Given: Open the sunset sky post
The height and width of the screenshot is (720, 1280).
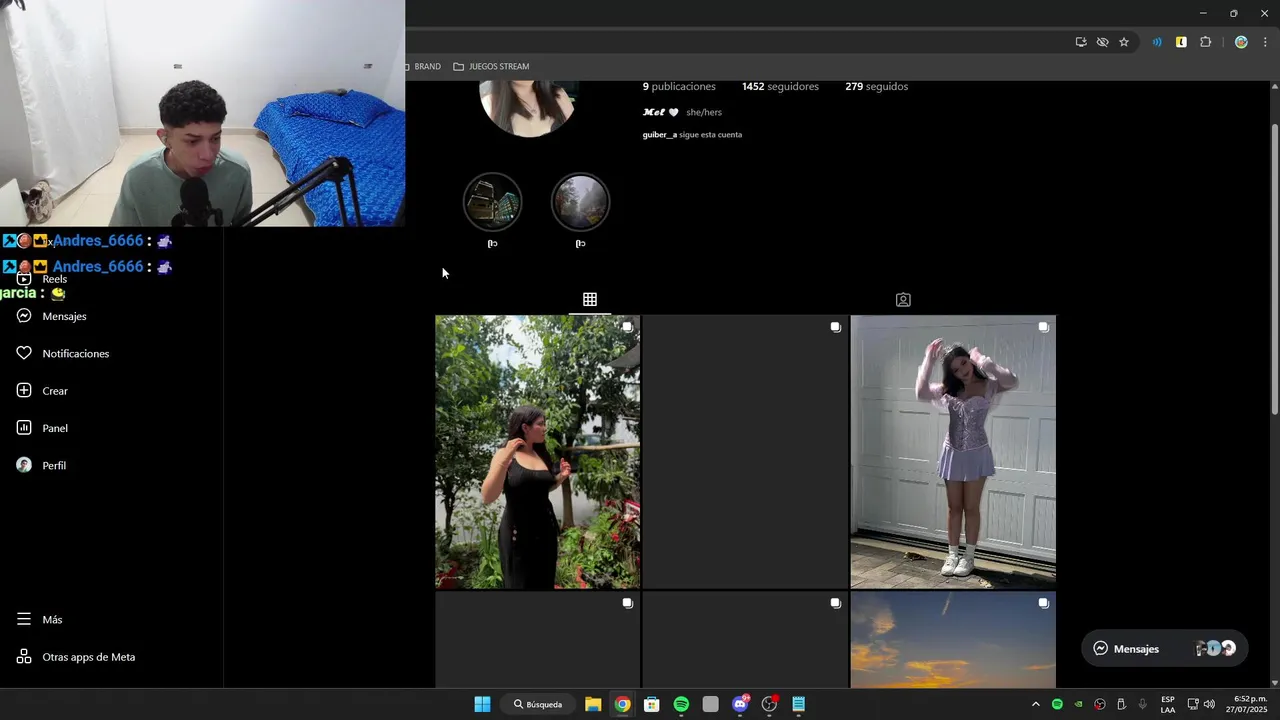Looking at the screenshot, I should tap(953, 639).
